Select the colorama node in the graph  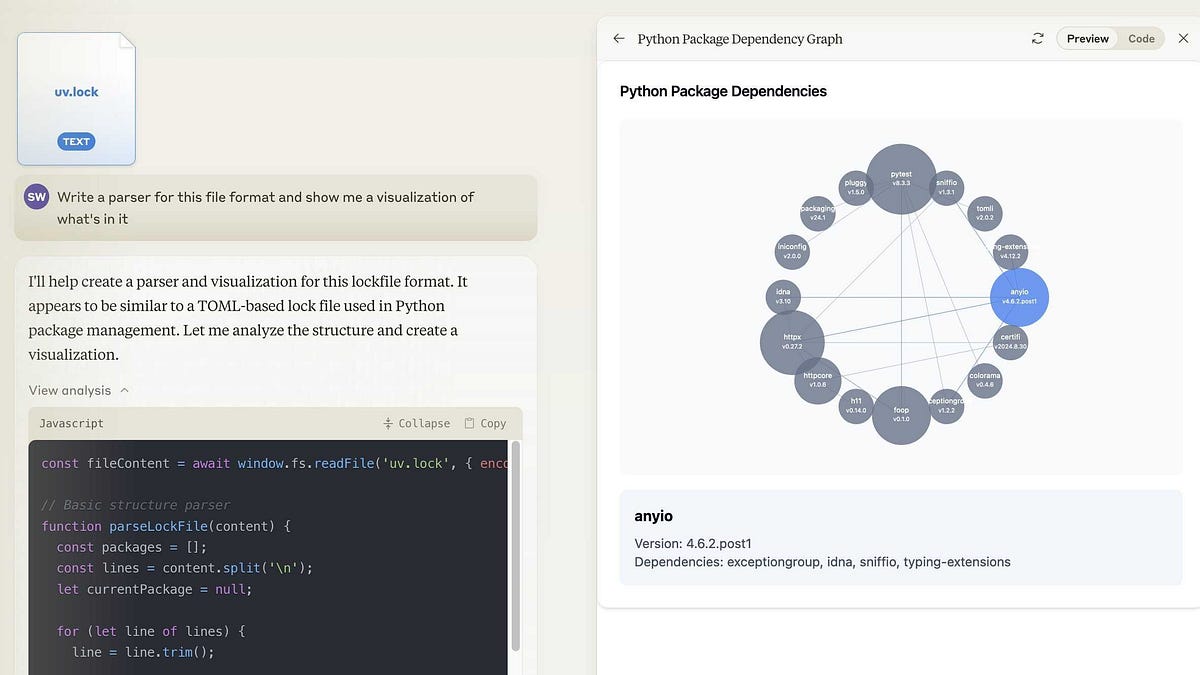coord(985,380)
